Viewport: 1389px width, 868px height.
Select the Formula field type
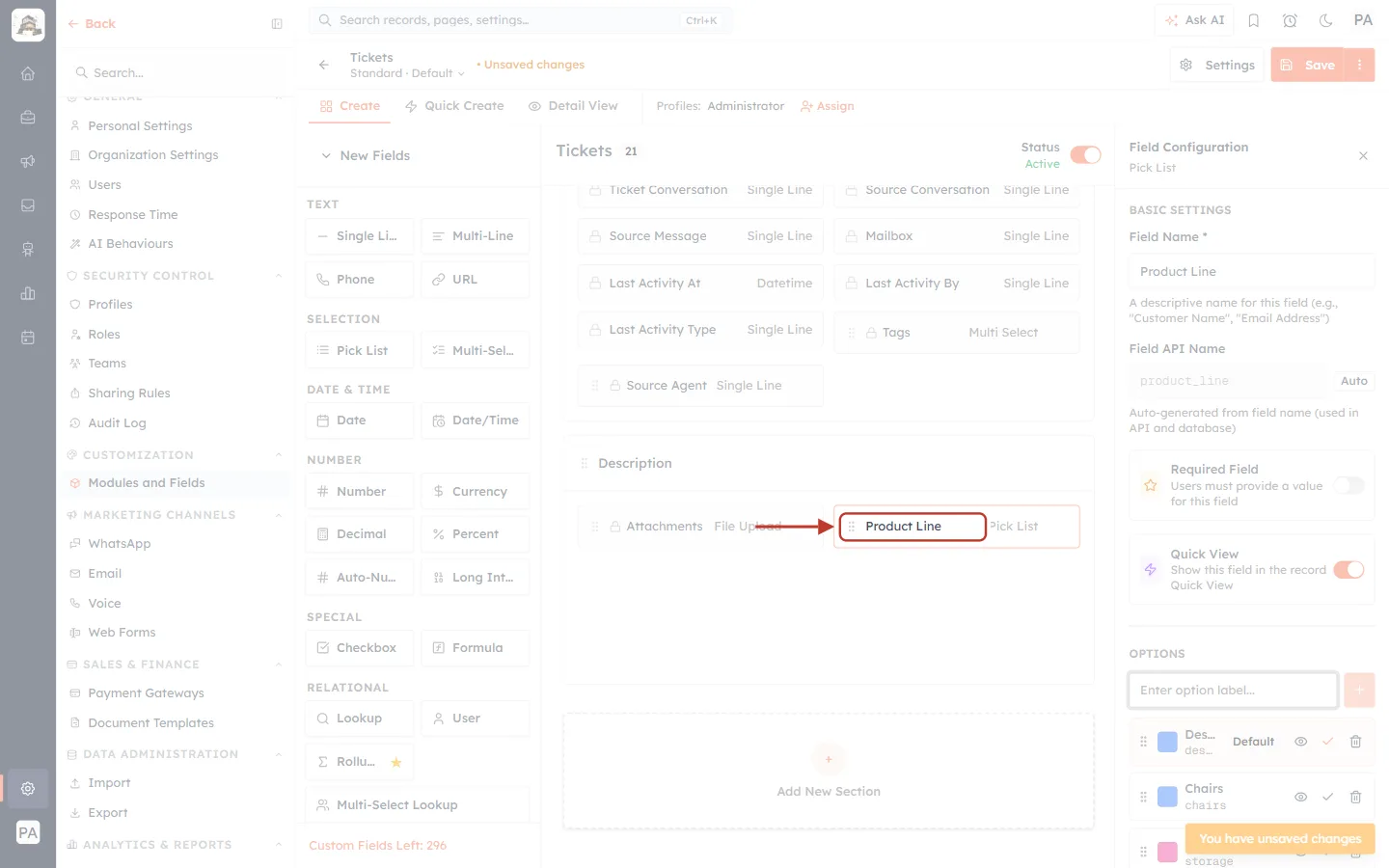pos(476,648)
